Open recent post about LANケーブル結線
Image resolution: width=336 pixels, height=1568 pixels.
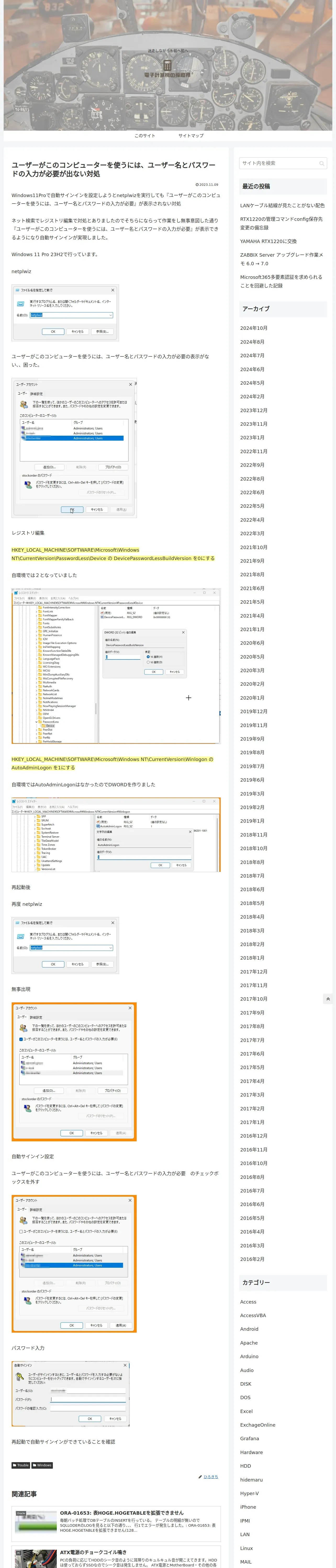[282, 206]
